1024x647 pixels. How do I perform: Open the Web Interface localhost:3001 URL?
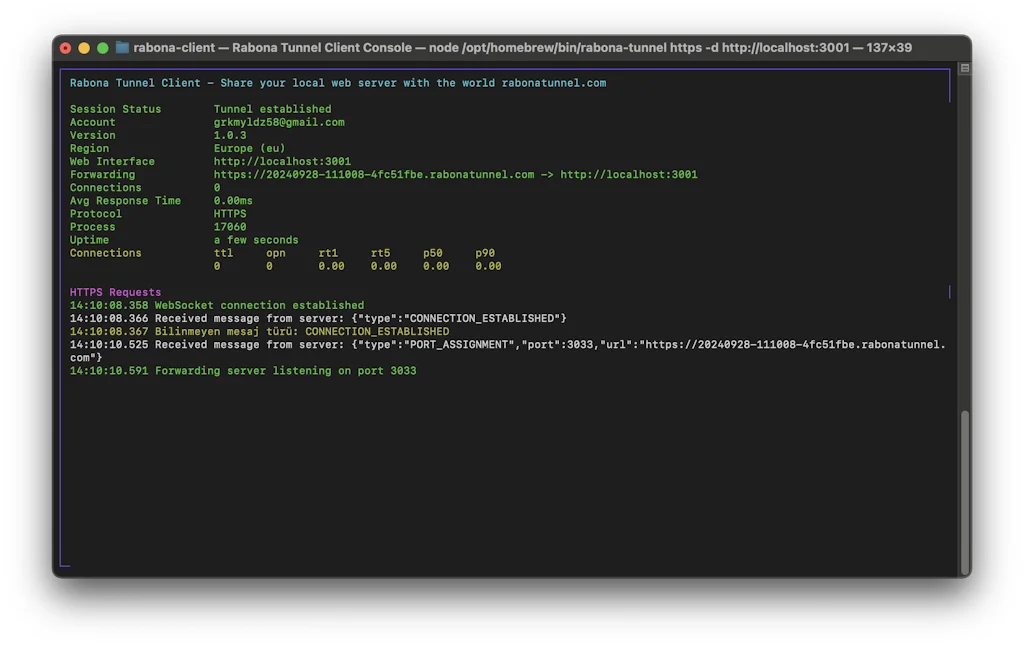[282, 161]
